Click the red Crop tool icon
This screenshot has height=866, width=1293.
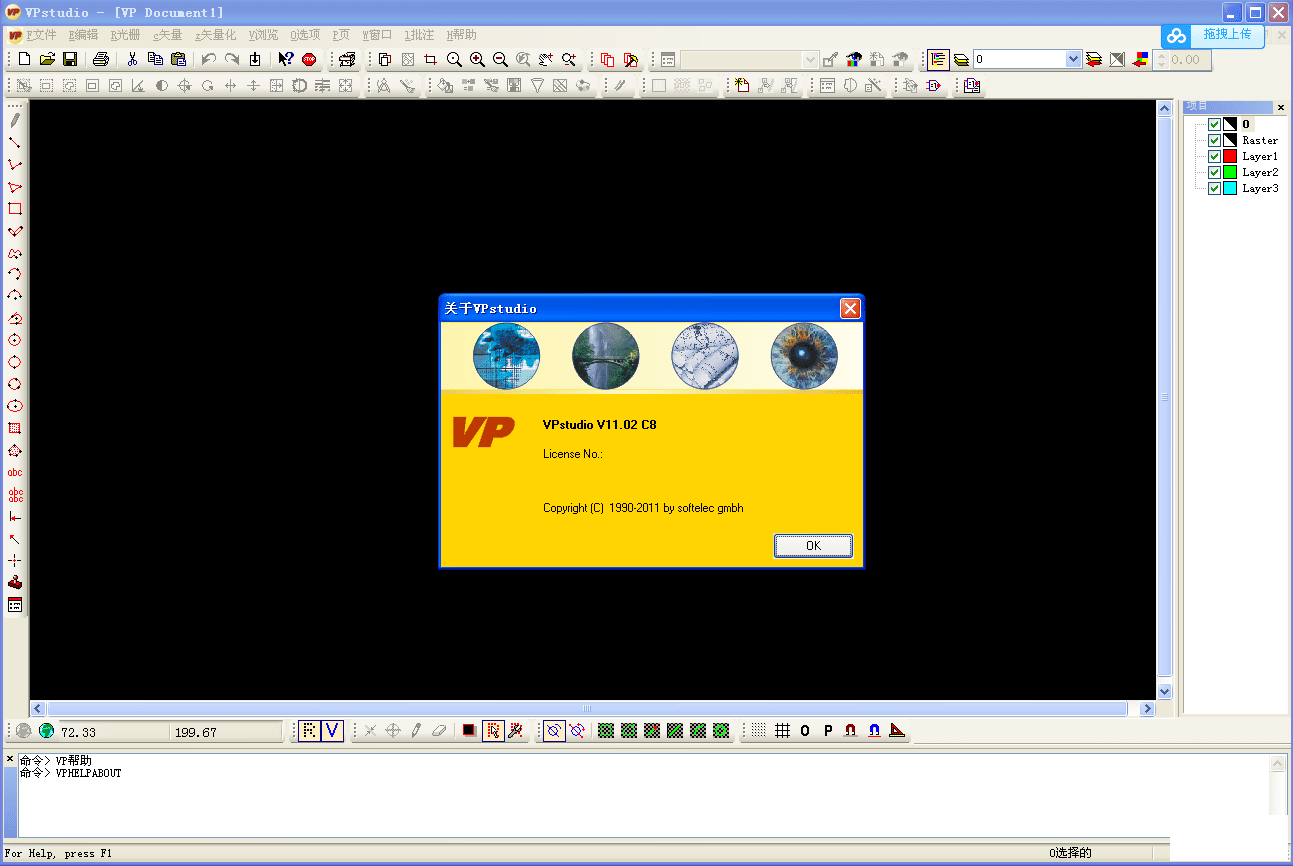pyautogui.click(x=431, y=60)
